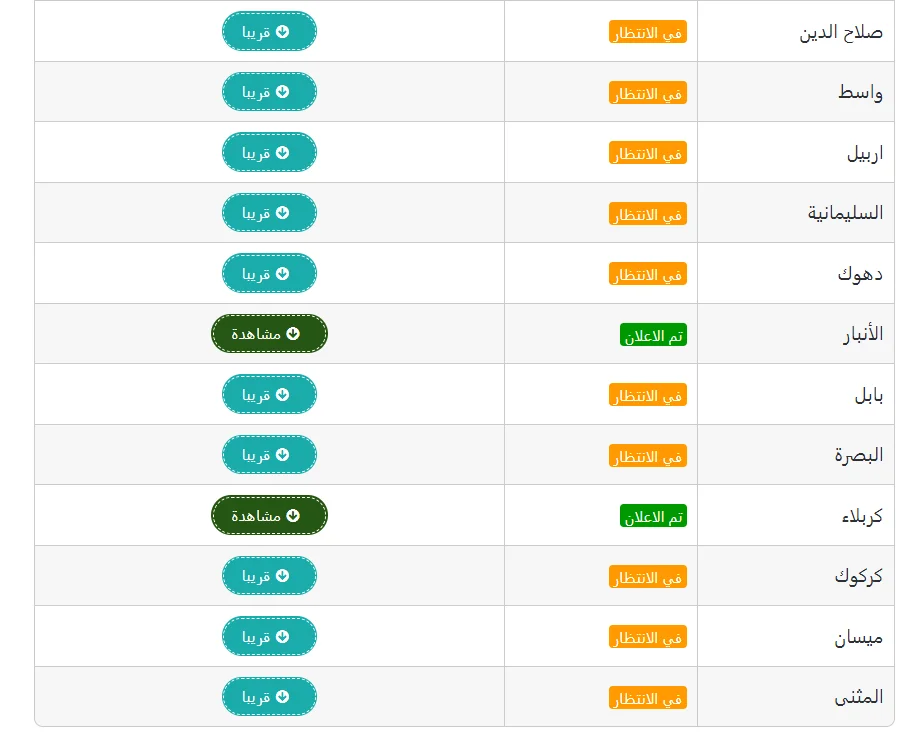Click the في الانتظار badge for المثنى

coord(648,698)
